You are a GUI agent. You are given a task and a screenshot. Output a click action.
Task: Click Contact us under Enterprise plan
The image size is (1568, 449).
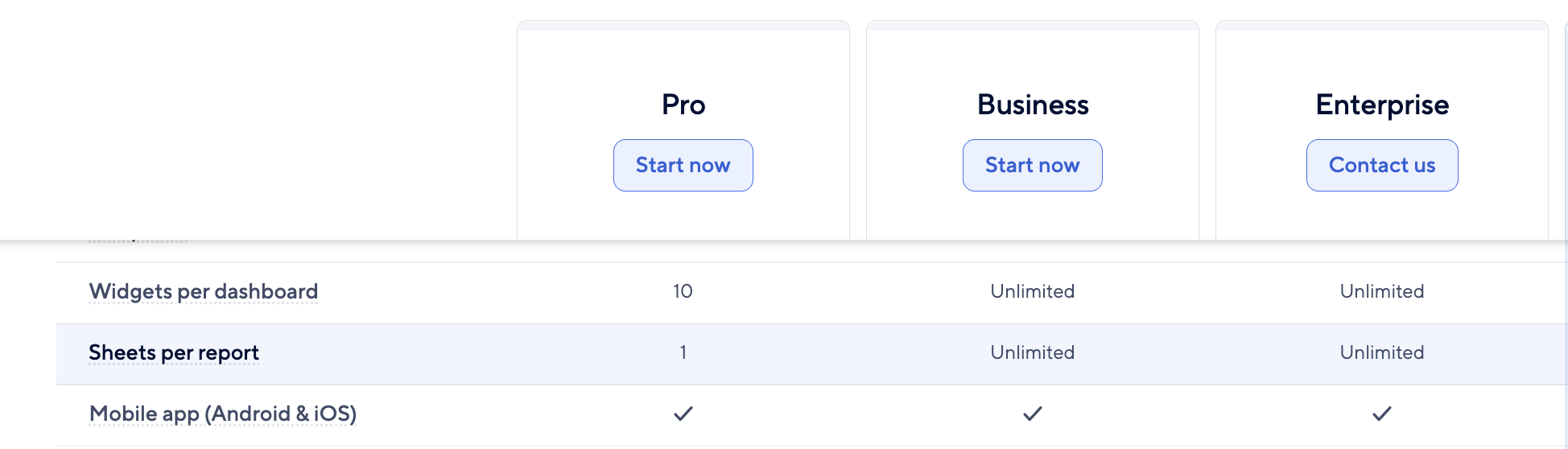tap(1382, 165)
